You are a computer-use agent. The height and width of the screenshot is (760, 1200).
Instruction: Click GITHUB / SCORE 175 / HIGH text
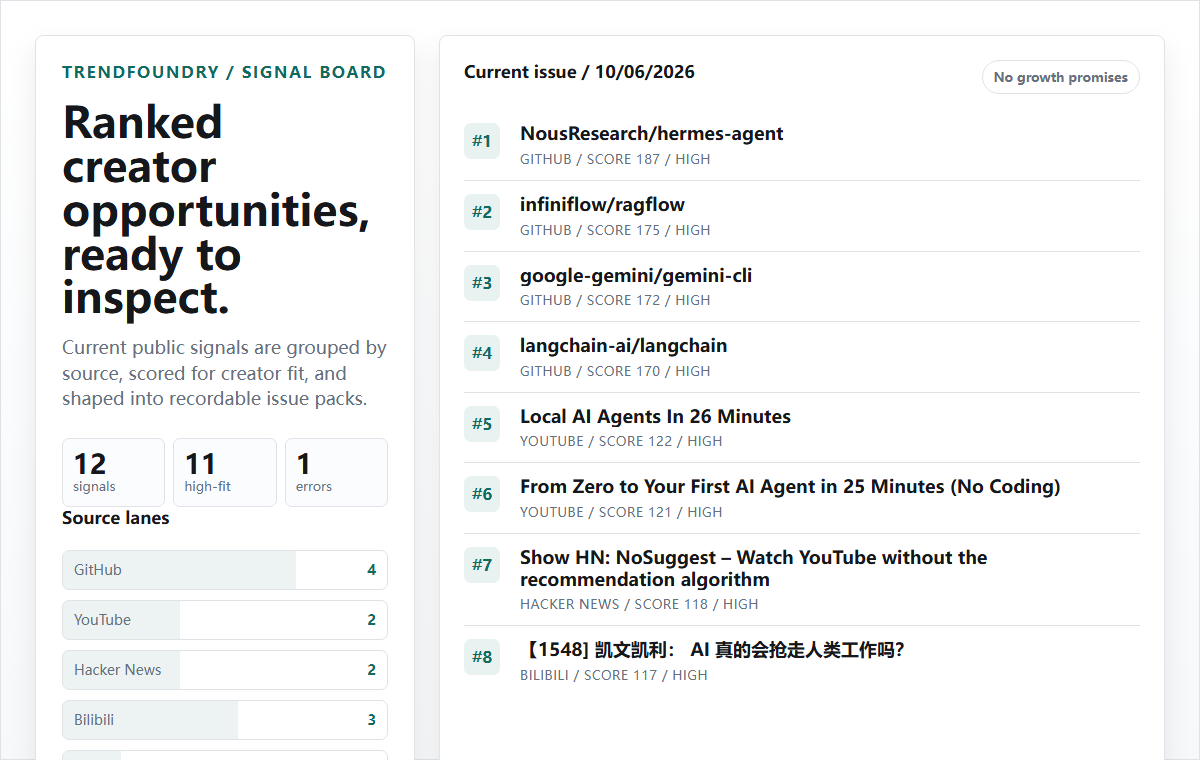point(615,230)
